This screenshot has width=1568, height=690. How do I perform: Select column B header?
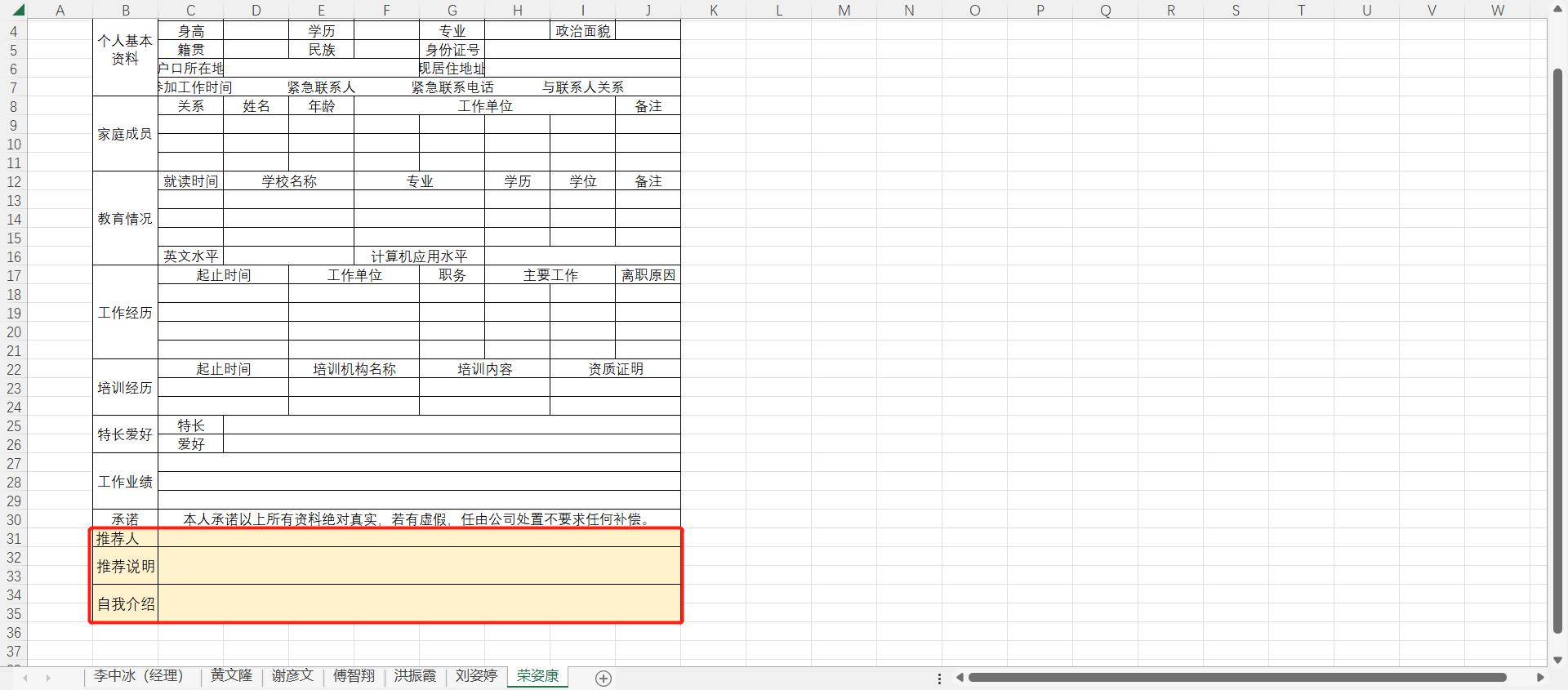click(x=125, y=10)
